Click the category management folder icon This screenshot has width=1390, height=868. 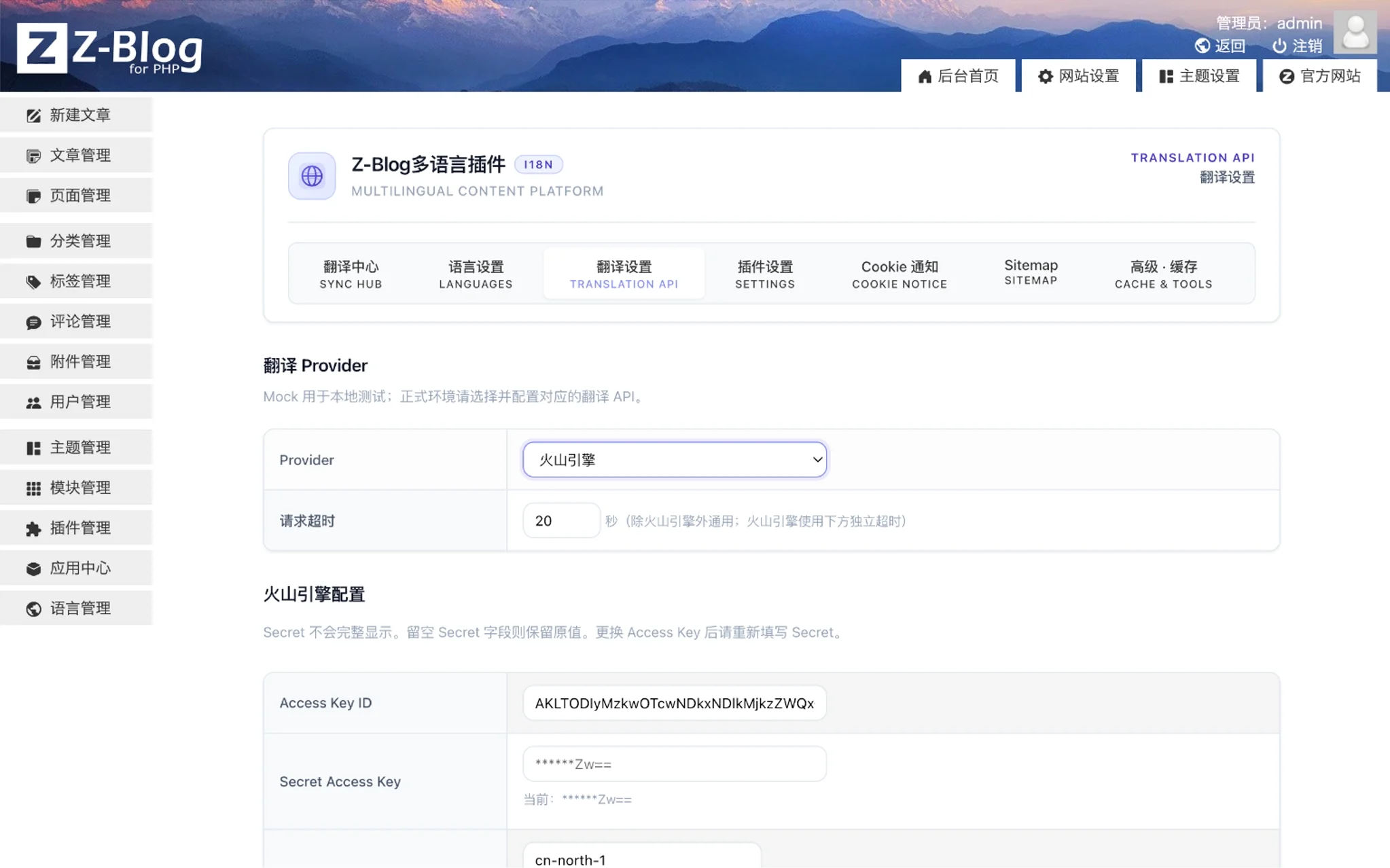coord(33,241)
